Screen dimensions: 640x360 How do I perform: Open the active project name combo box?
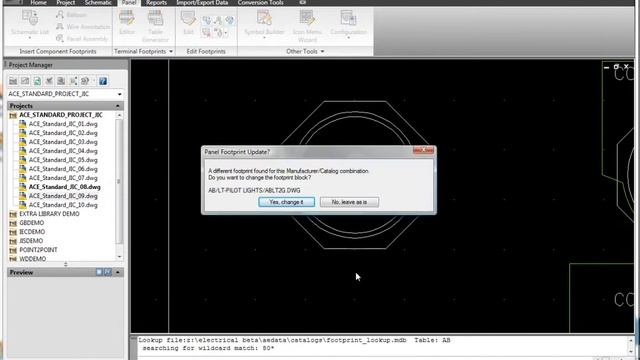point(65,94)
